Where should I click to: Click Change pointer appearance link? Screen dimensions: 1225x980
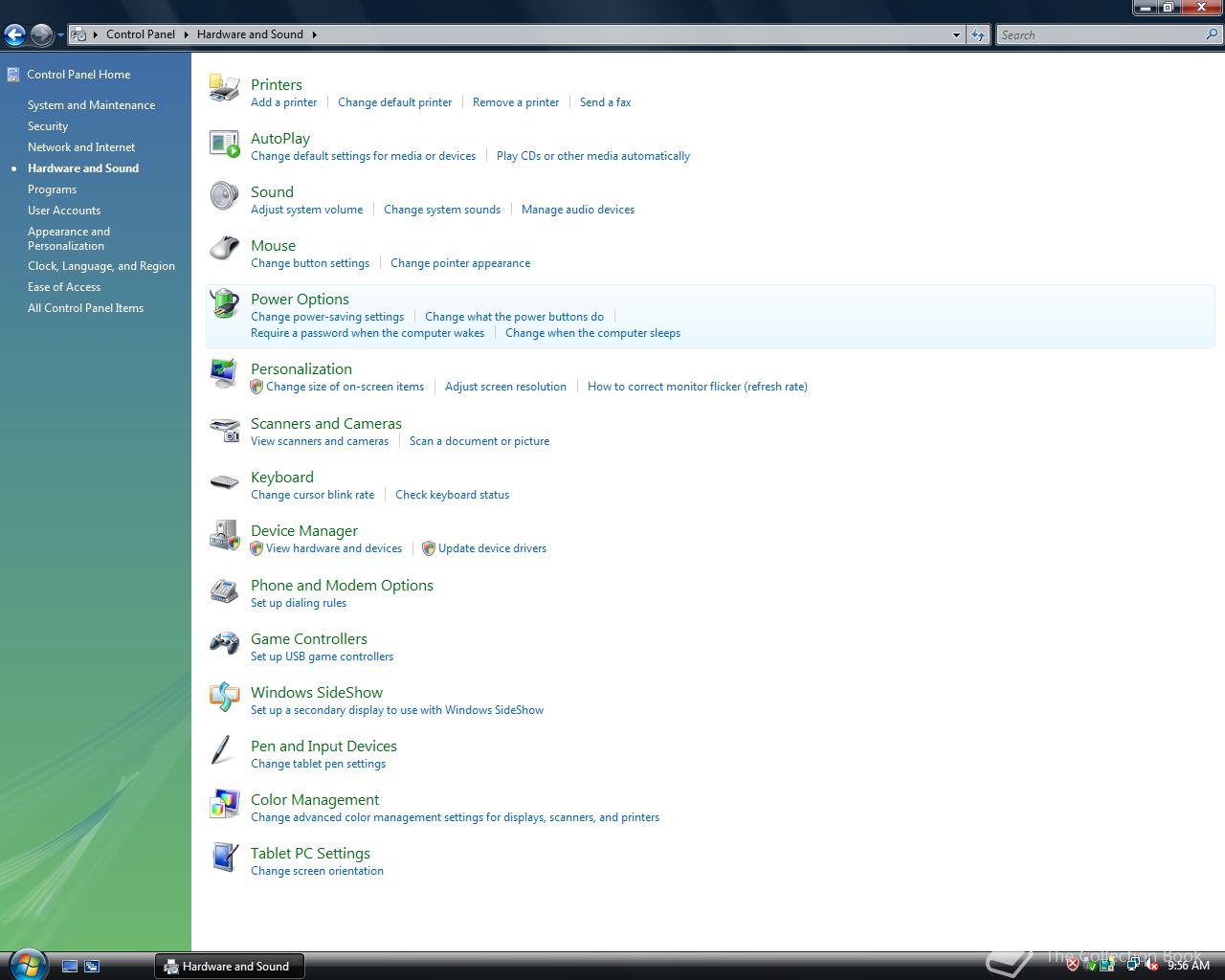click(x=460, y=263)
